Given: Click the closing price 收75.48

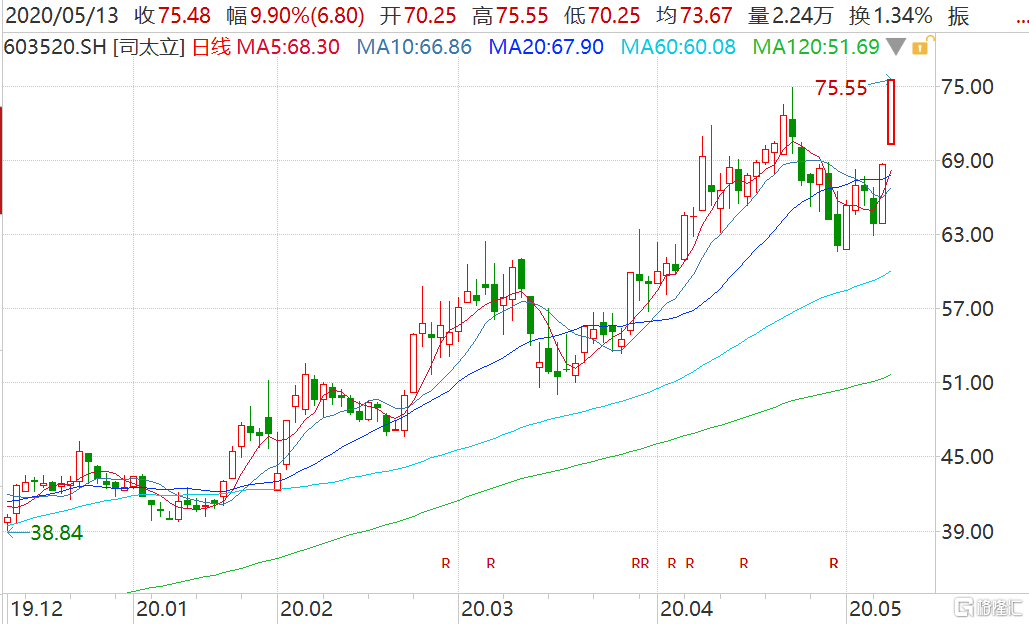Looking at the screenshot, I should [x=172, y=15].
